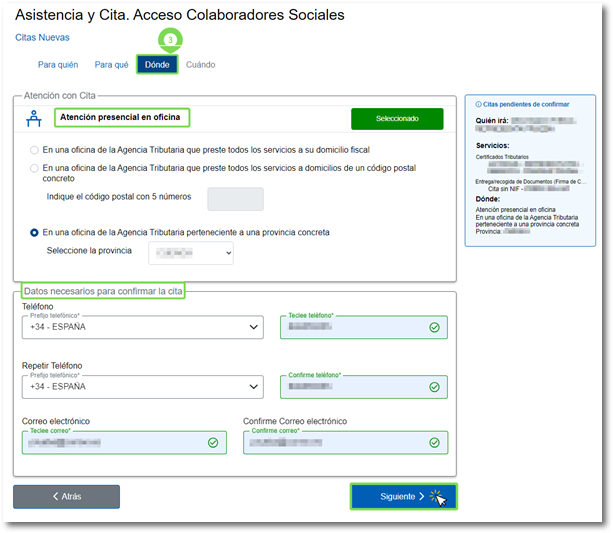Viewport: 613px width, 533px height.
Task: Select office serving your domicilio fiscal option
Action: [35, 150]
